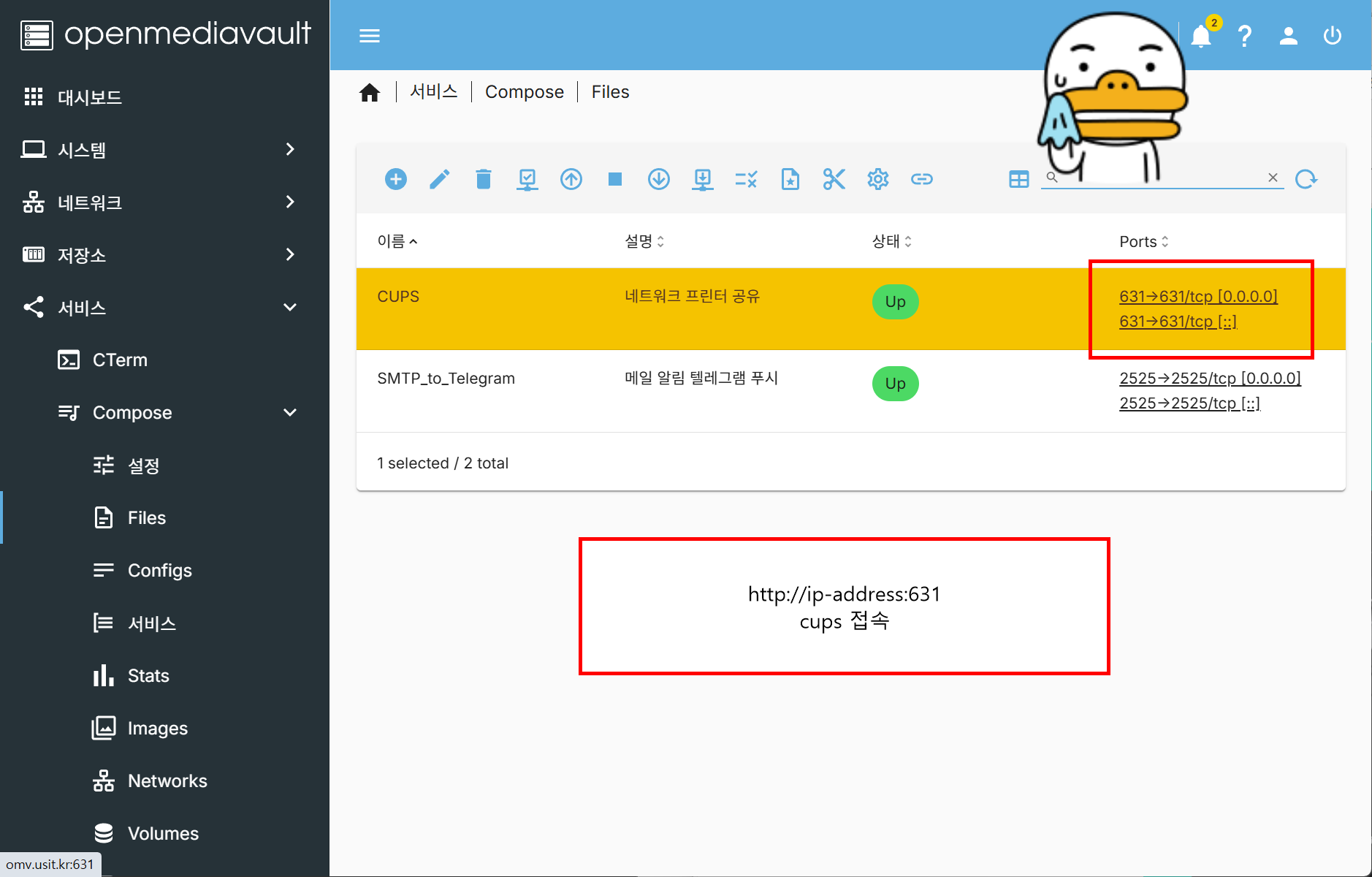Sort by 상태 column
1372x877 pixels.
(892, 241)
